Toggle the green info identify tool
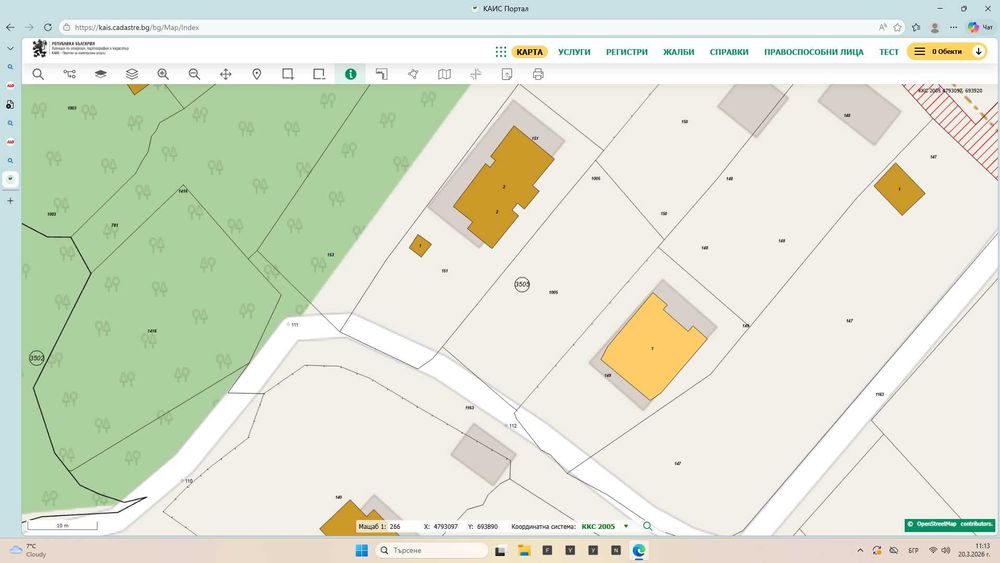 pos(350,74)
